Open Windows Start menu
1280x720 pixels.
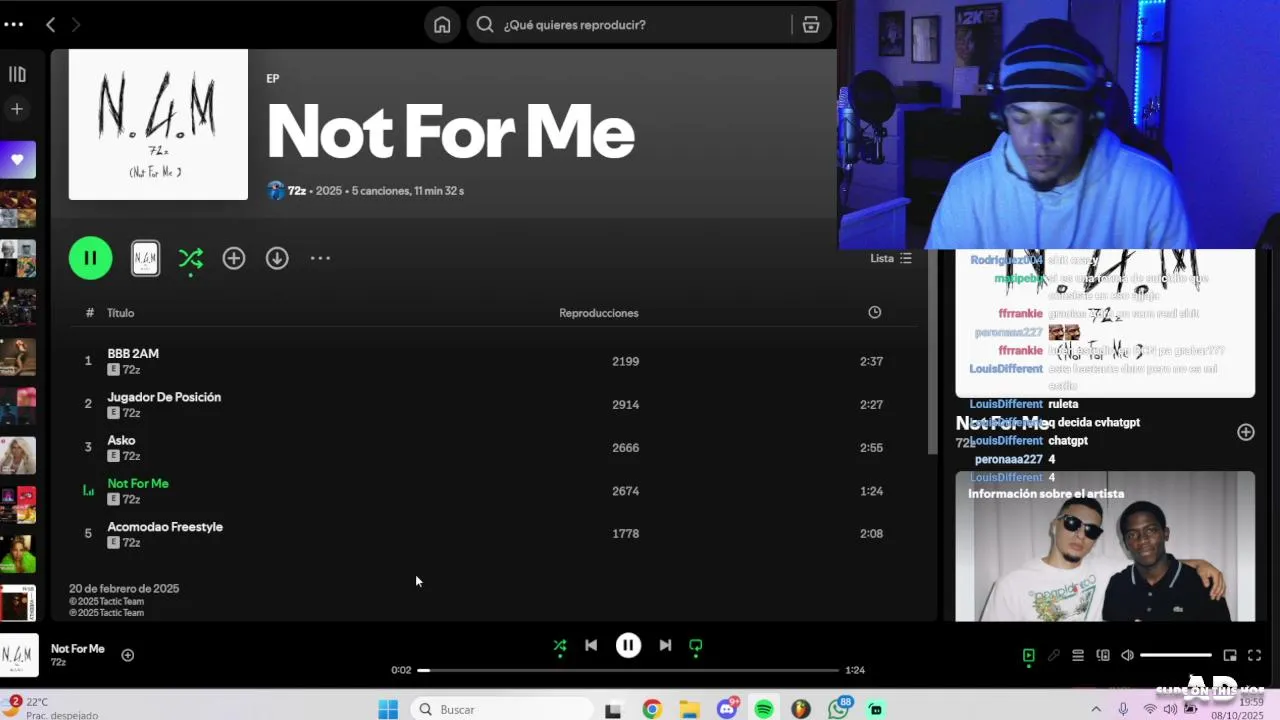click(388, 709)
